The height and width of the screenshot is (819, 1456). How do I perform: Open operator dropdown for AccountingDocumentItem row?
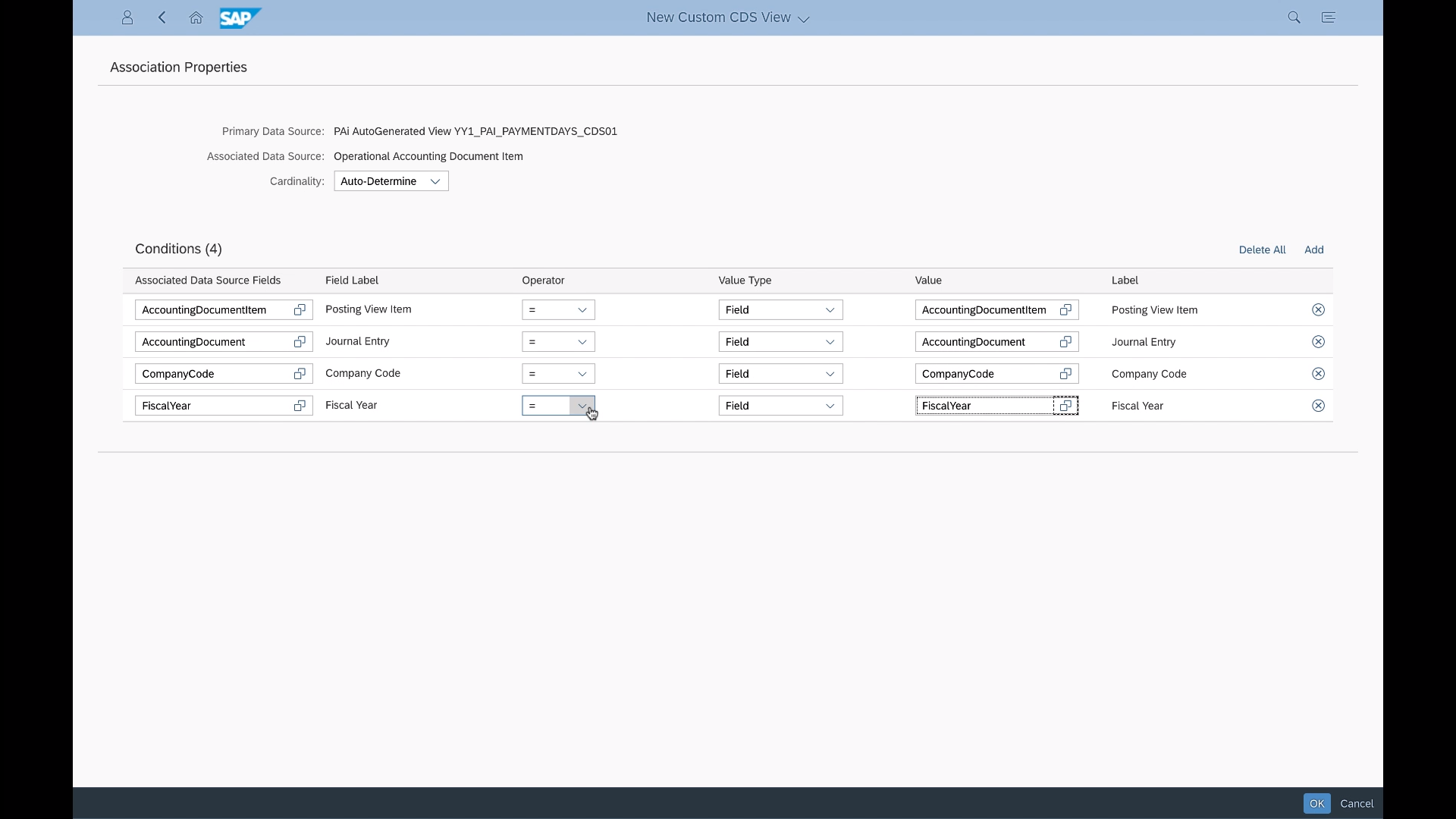pos(582,310)
